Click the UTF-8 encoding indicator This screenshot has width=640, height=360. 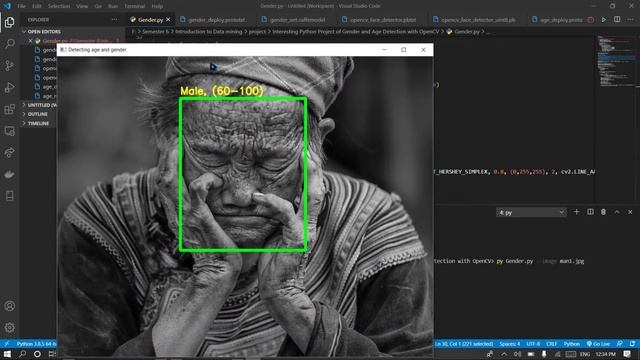[x=533, y=344]
